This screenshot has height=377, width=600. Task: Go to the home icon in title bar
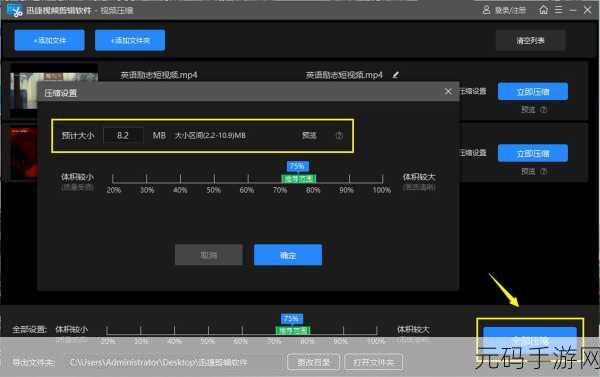[x=543, y=10]
